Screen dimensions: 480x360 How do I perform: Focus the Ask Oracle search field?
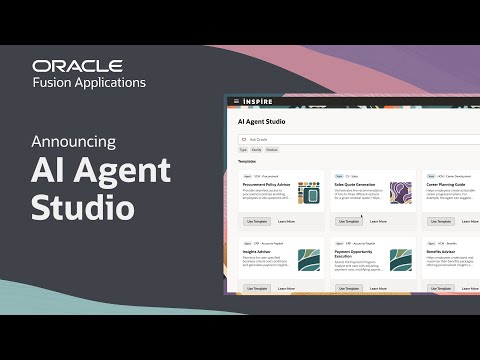tap(359, 139)
